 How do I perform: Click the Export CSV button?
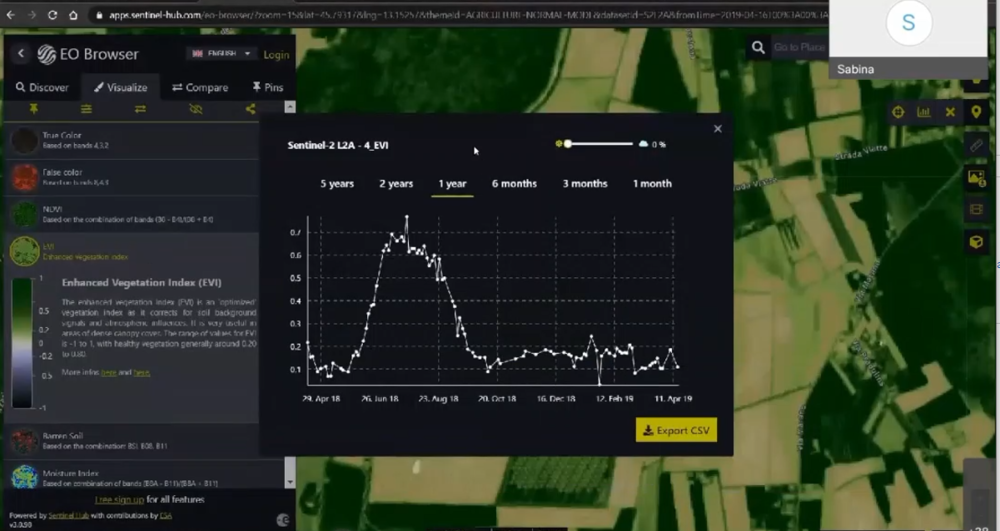[x=676, y=430]
